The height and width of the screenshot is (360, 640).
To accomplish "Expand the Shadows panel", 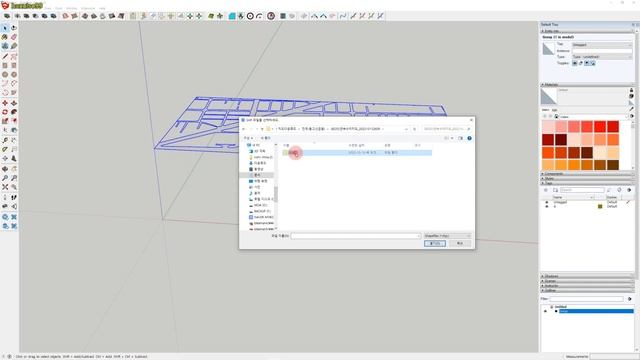I will tap(588, 276).
